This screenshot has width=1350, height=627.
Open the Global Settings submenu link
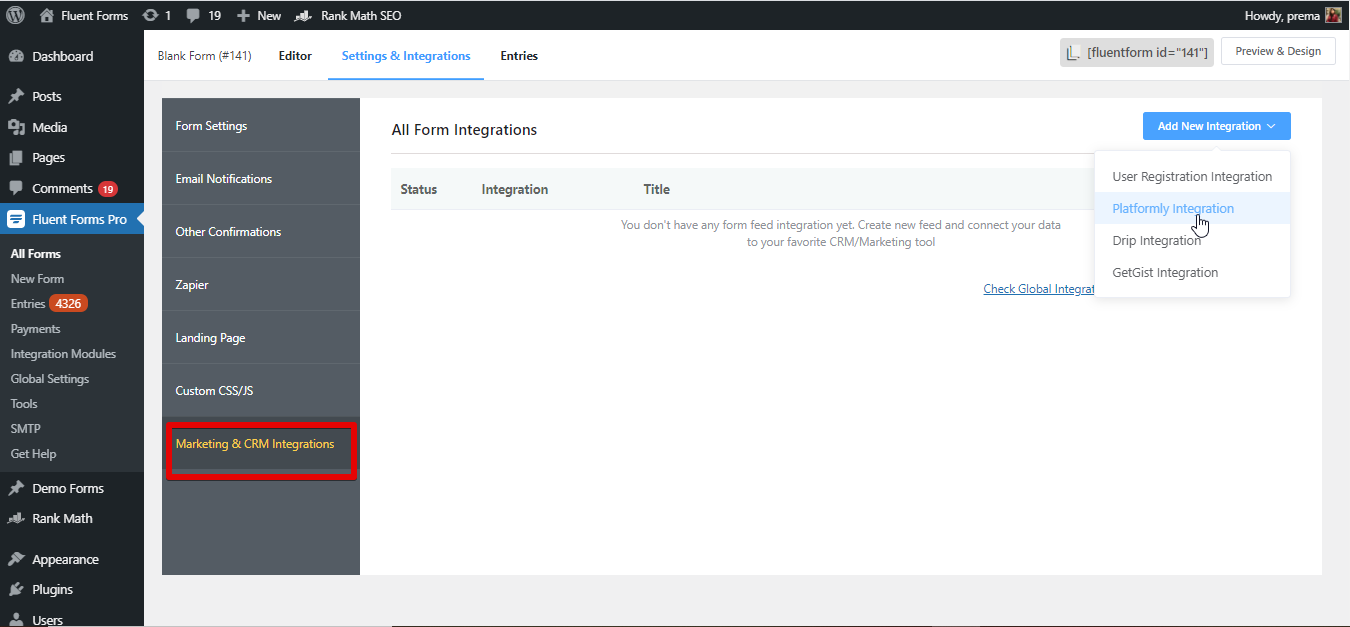(50, 379)
